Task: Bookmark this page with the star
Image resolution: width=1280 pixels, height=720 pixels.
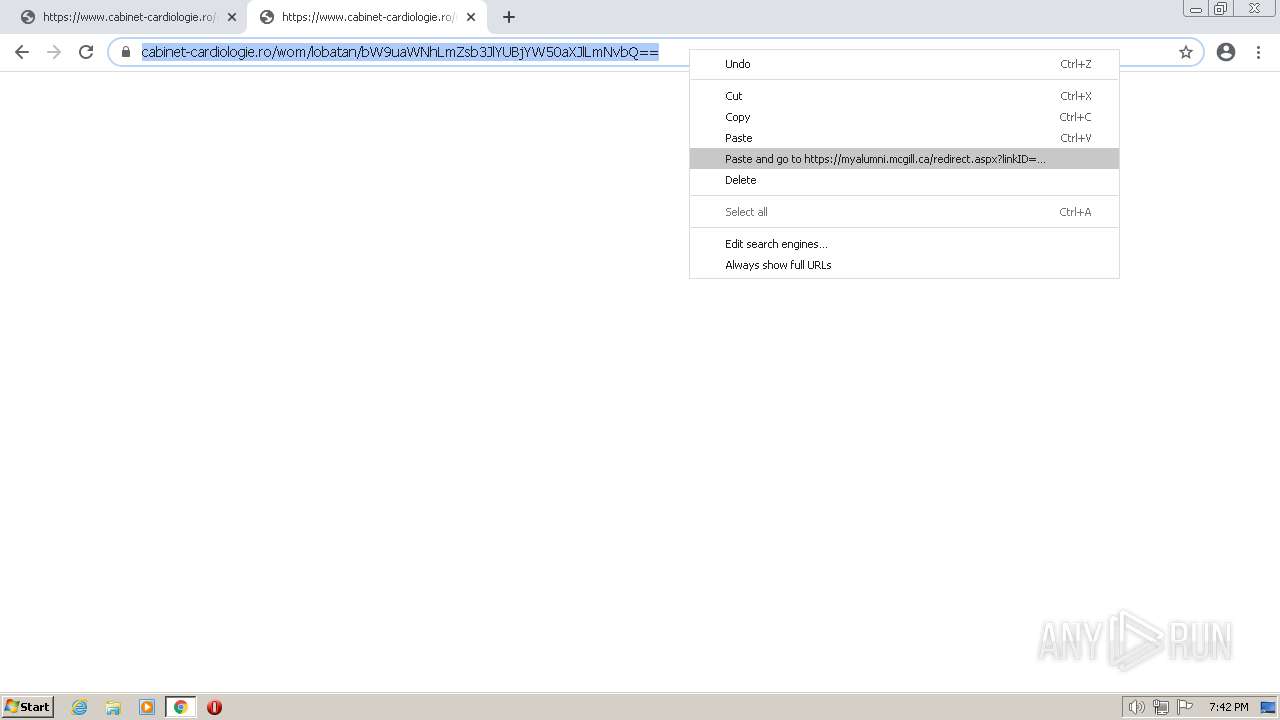Action: [1186, 52]
